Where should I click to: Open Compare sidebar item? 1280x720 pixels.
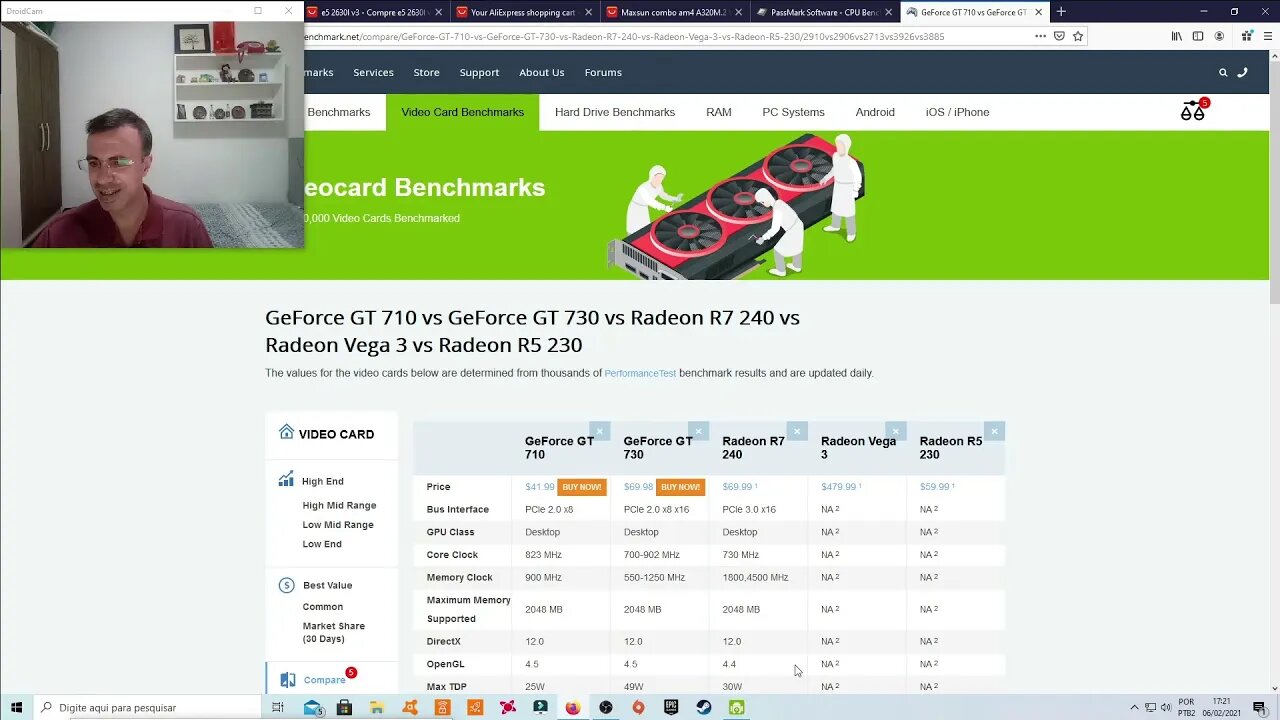324,680
